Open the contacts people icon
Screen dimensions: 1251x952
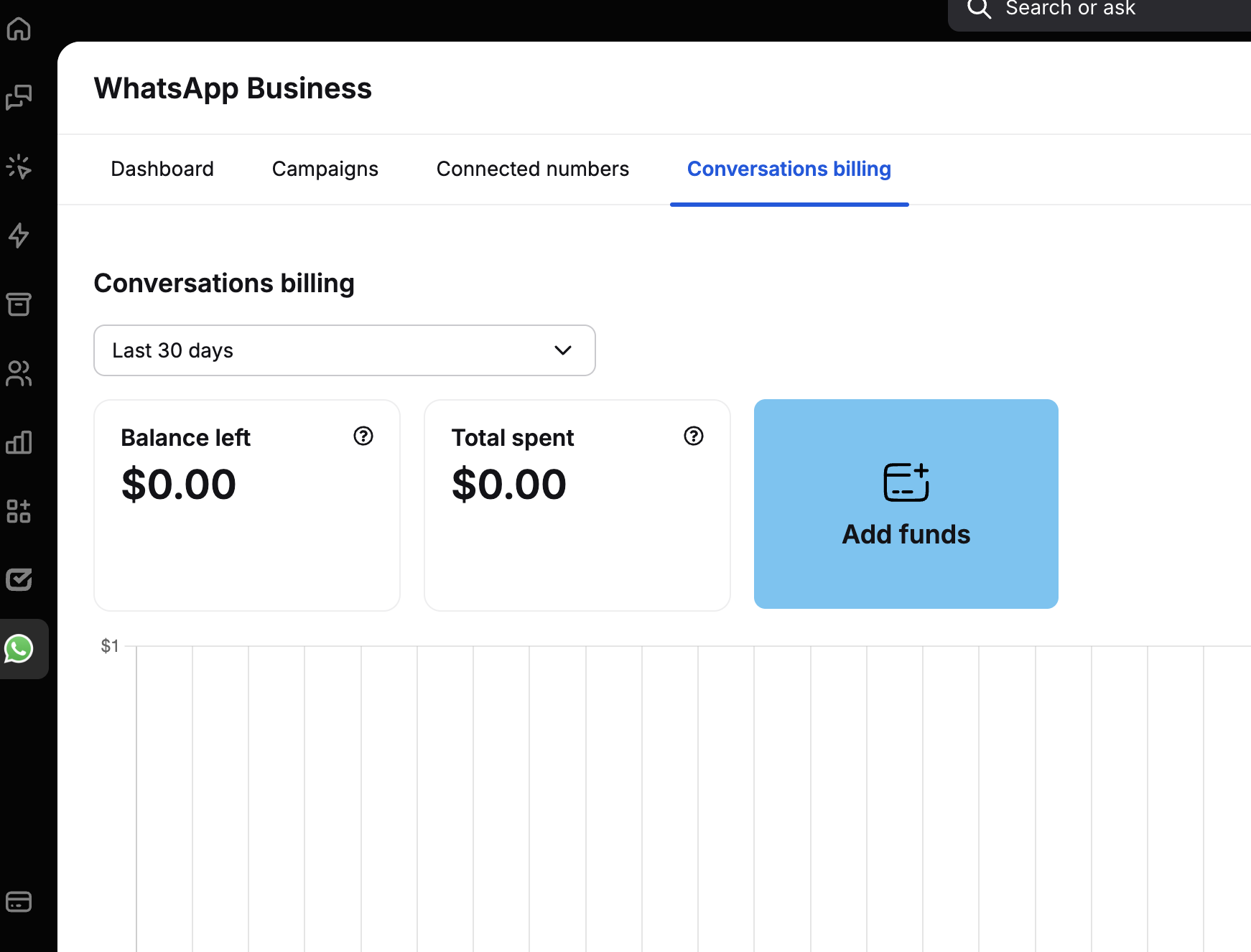click(x=19, y=373)
